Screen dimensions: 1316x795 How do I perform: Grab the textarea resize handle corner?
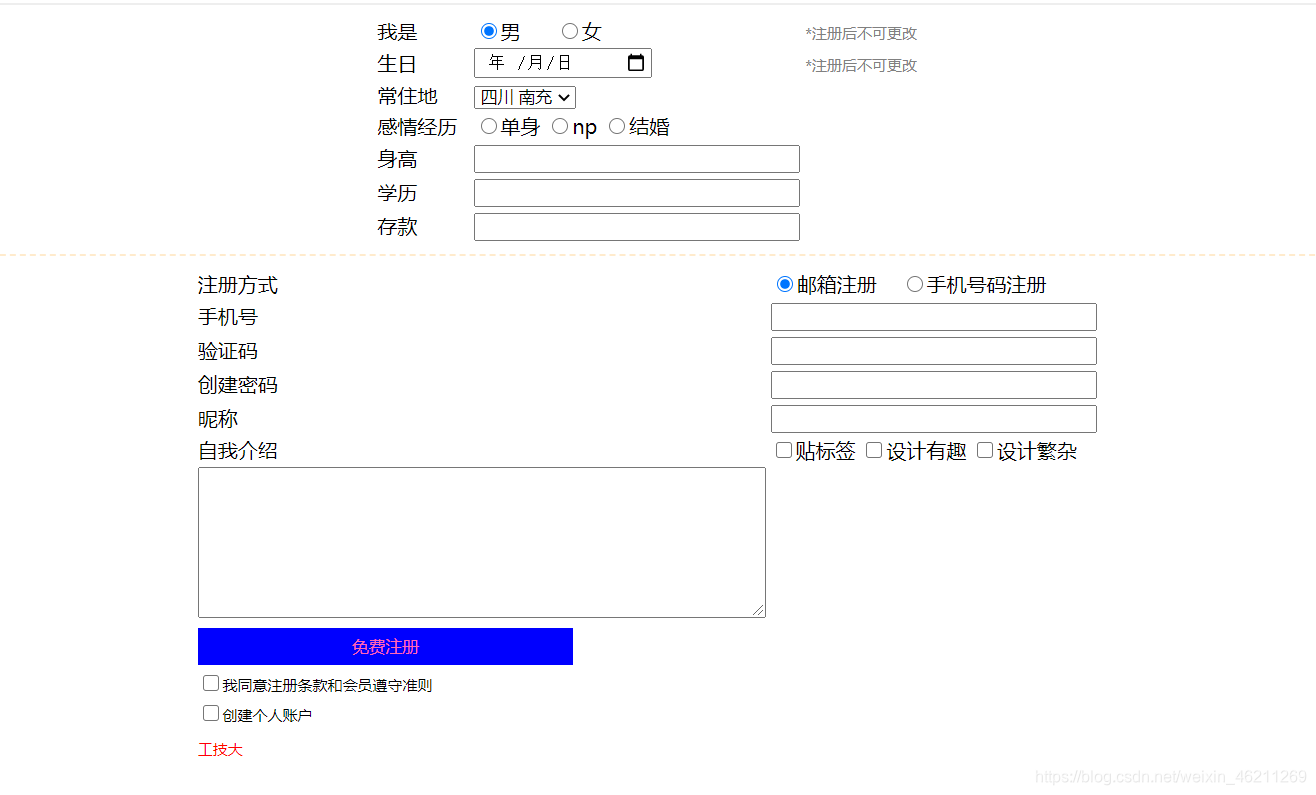(759, 611)
